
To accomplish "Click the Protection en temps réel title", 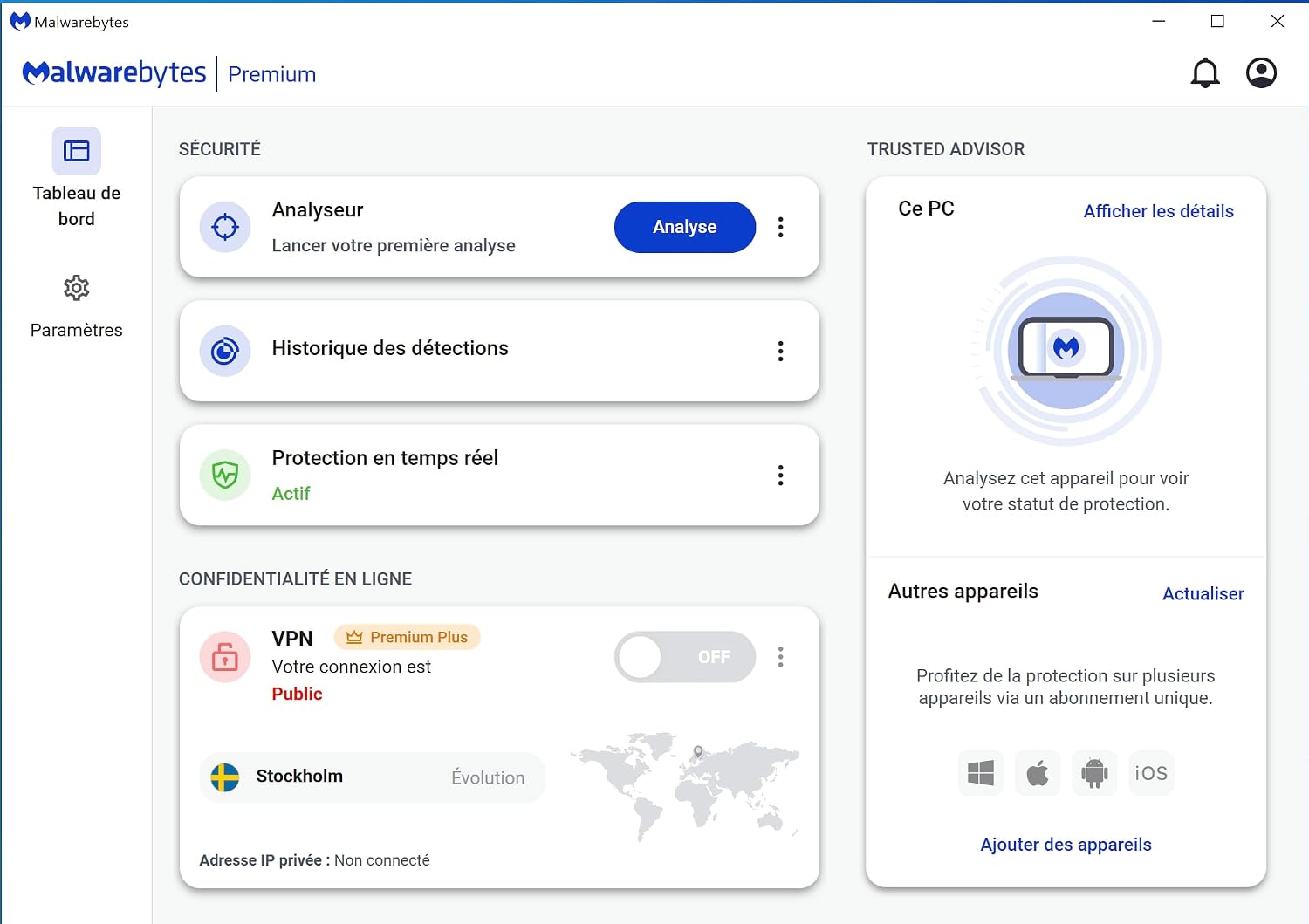I will coord(385,458).
